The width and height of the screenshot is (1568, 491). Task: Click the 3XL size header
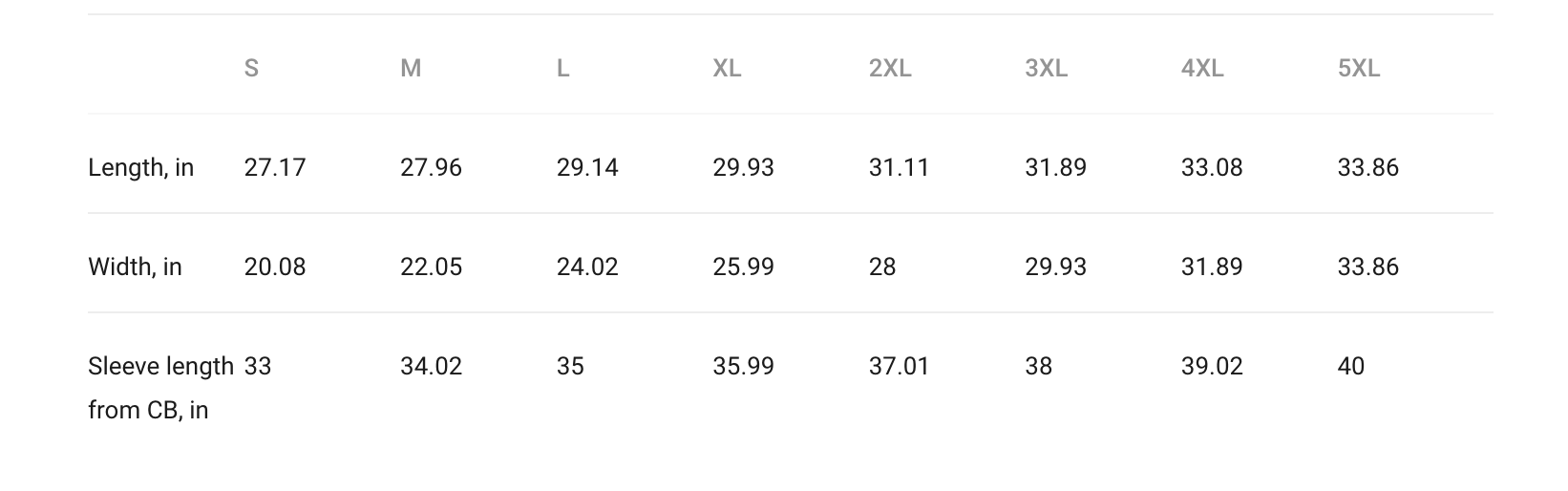(x=1047, y=69)
